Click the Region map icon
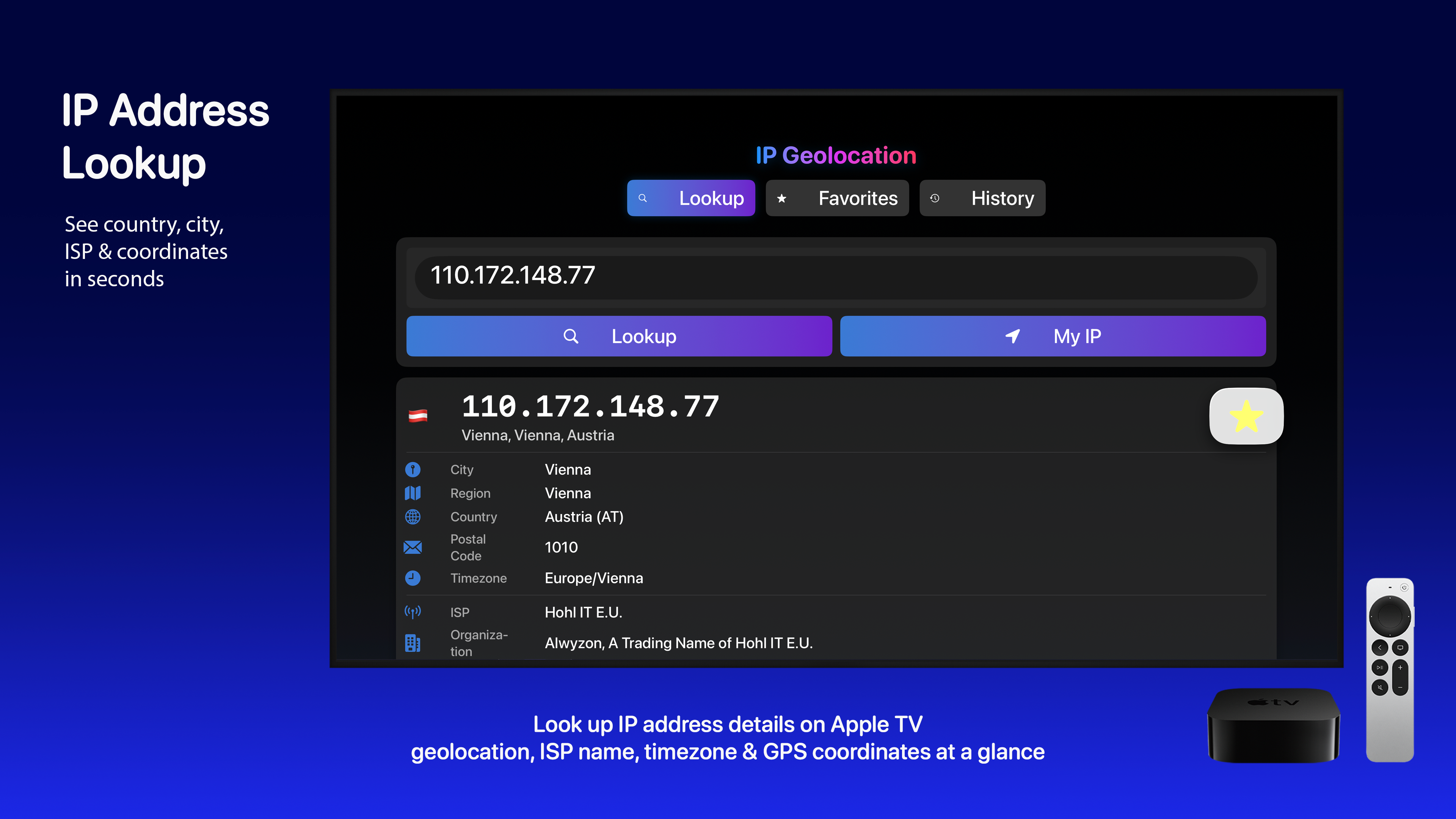Viewport: 1456px width, 819px height. [413, 493]
